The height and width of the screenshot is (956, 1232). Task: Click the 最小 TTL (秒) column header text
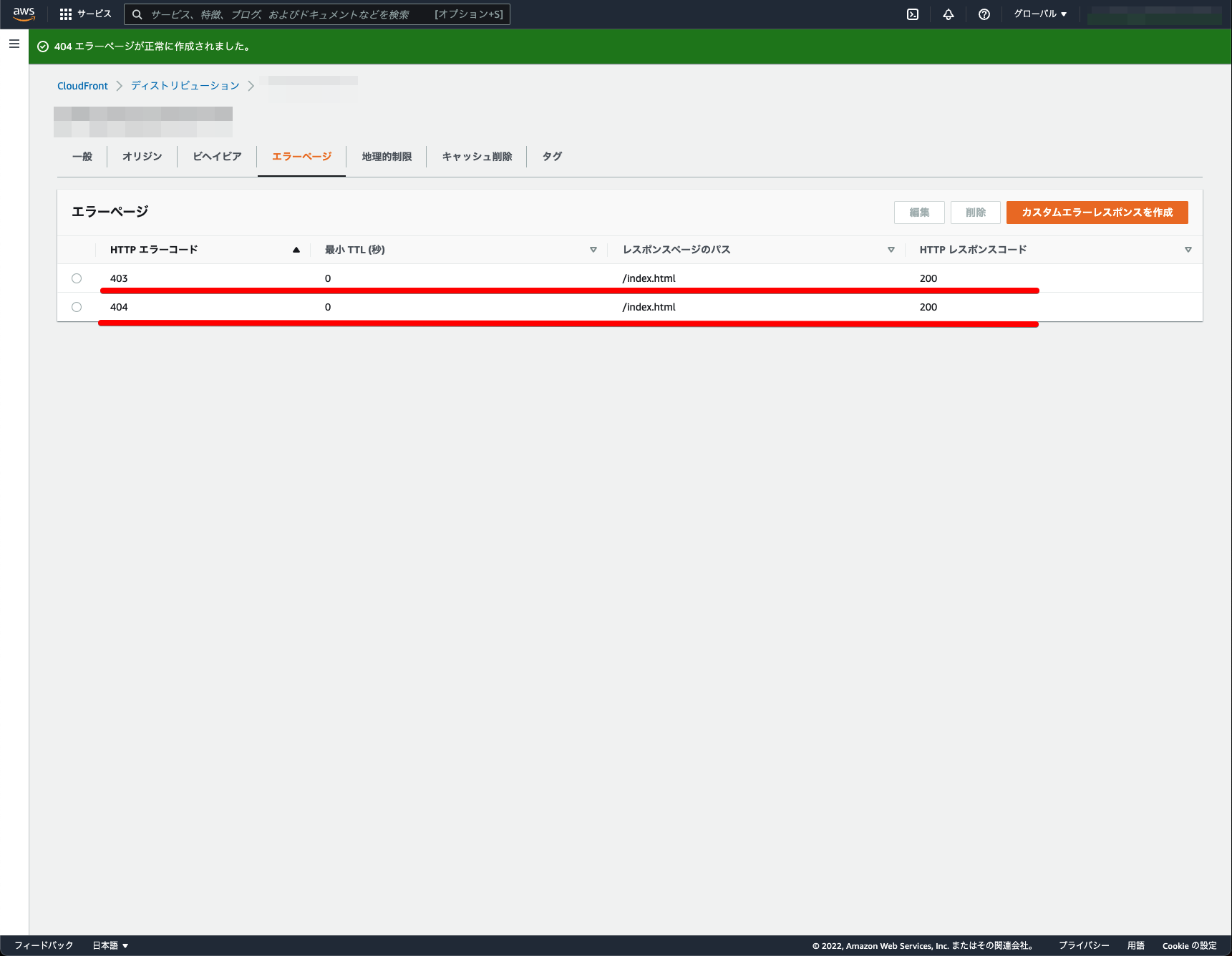pos(355,250)
